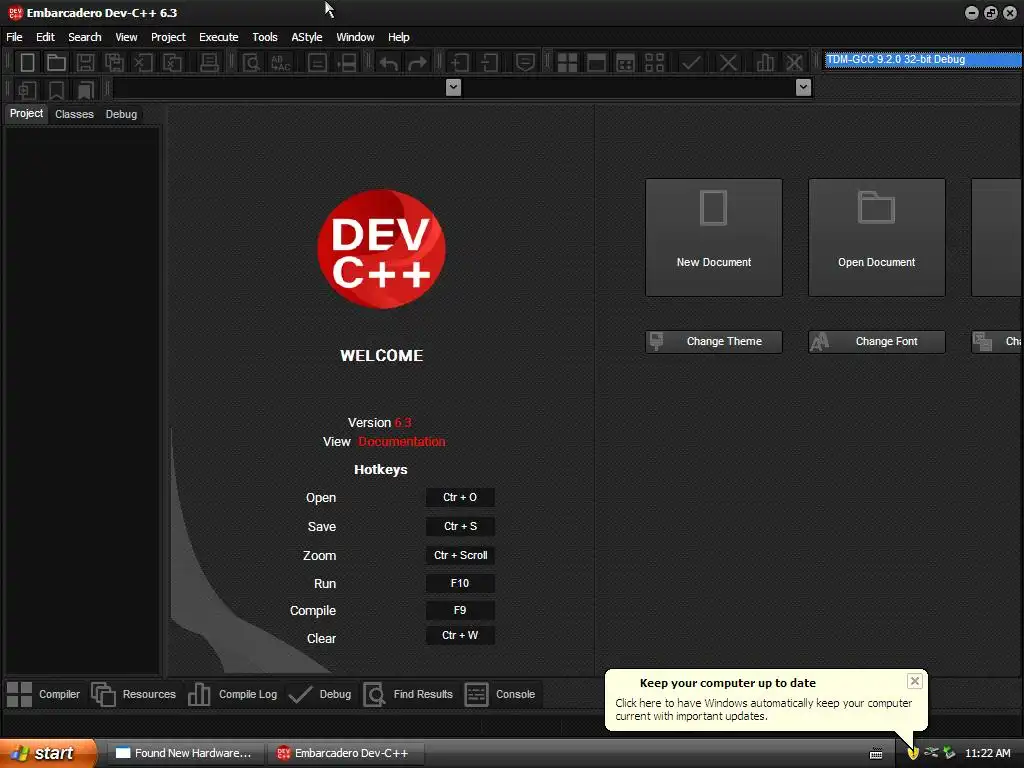This screenshot has height=768, width=1024.
Task: Click the Change Font button
Action: pyautogui.click(x=876, y=342)
